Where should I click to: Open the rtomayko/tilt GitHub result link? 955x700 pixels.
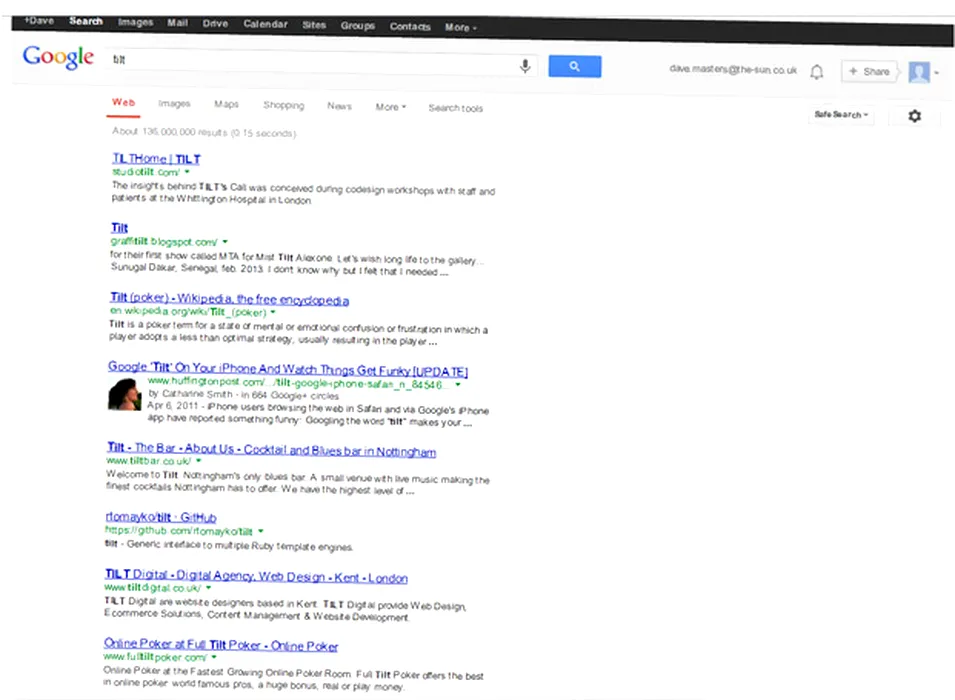[160, 518]
